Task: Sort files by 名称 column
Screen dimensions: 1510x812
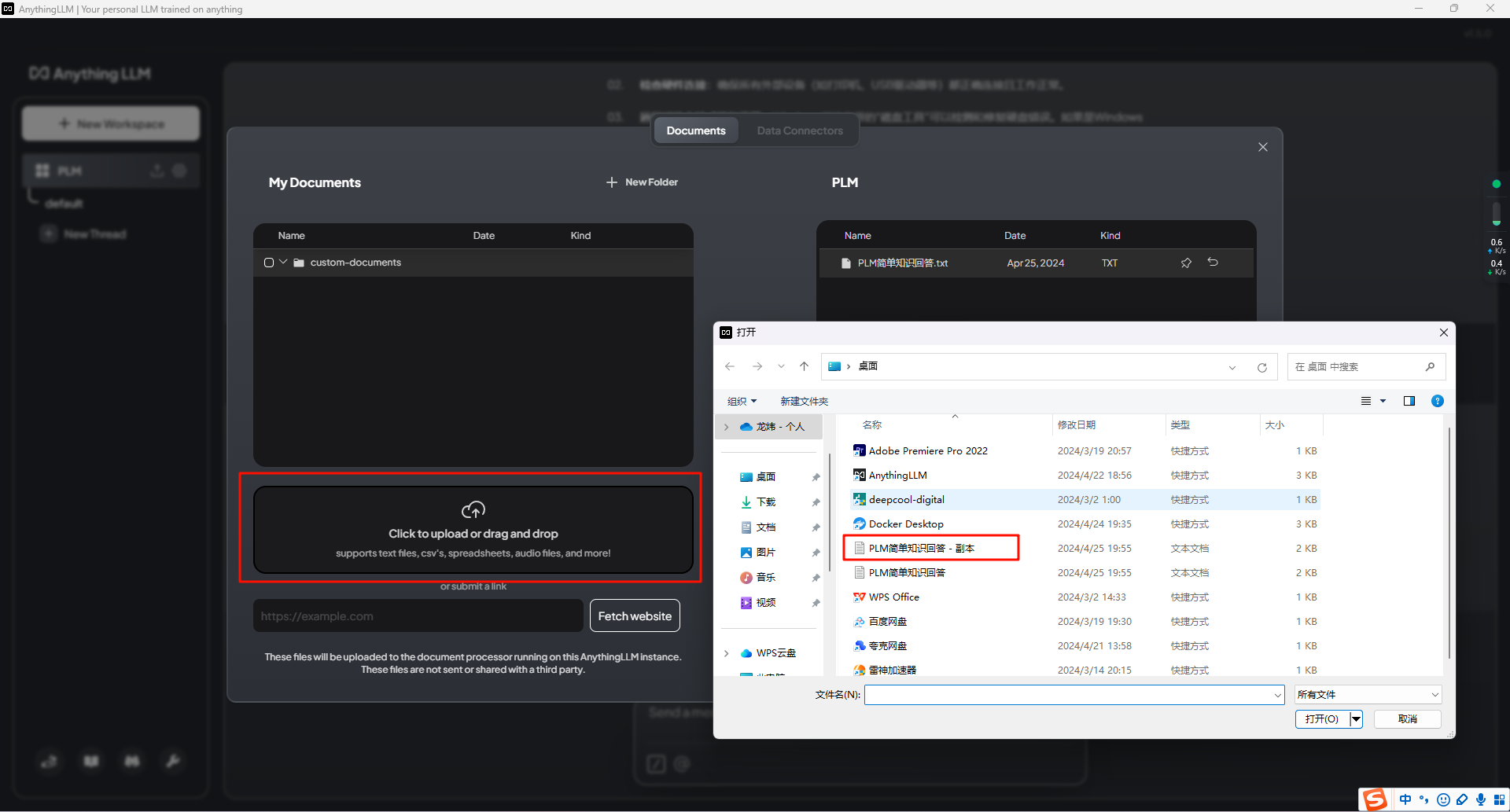Action: 872,425
